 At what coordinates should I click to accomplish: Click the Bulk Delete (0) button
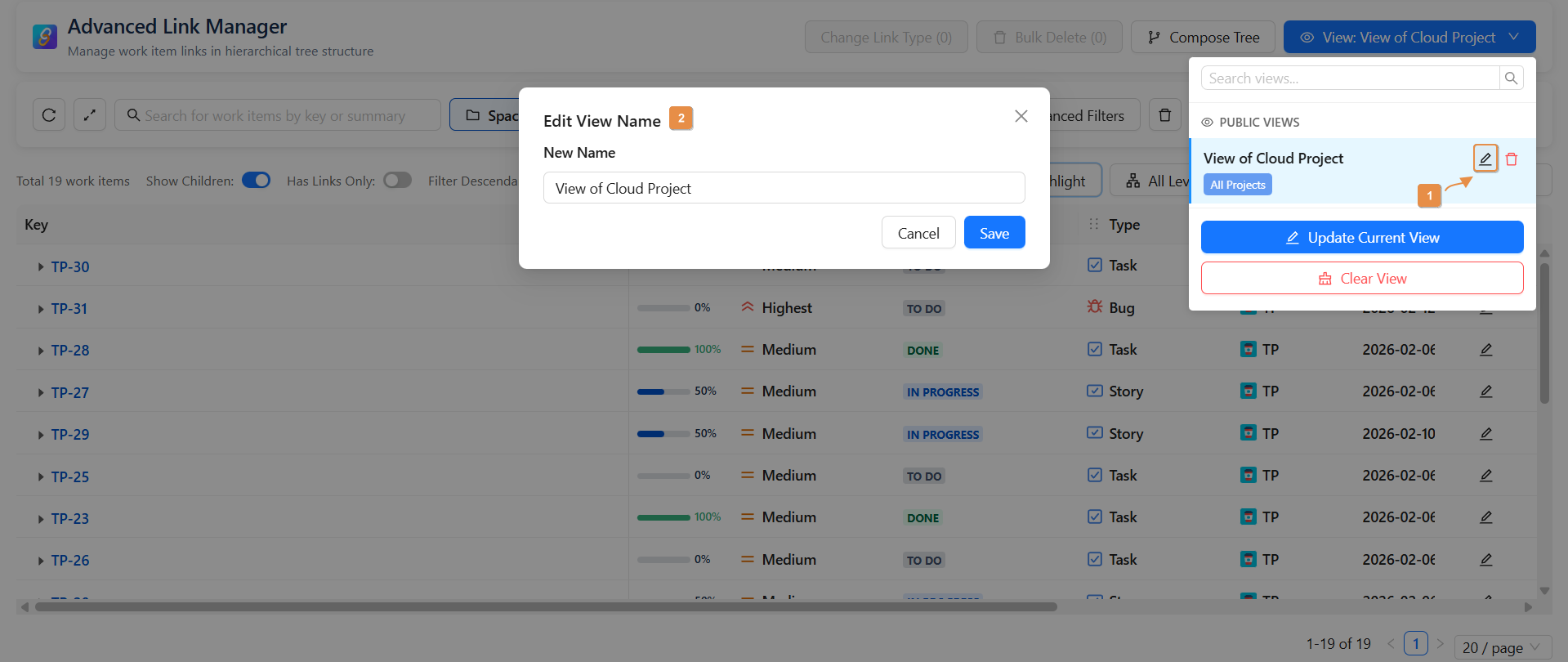click(1049, 38)
